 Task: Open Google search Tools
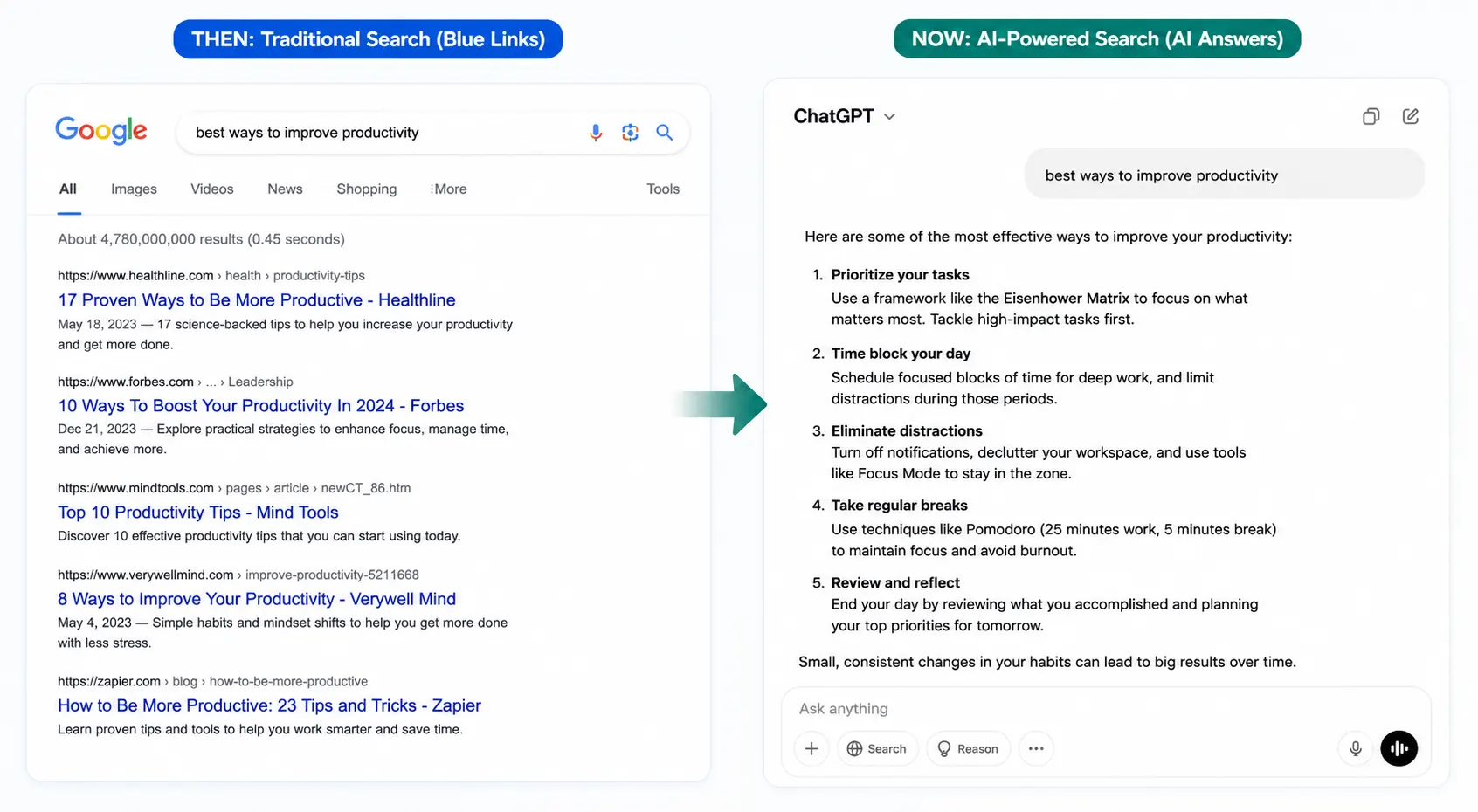pyautogui.click(x=663, y=189)
